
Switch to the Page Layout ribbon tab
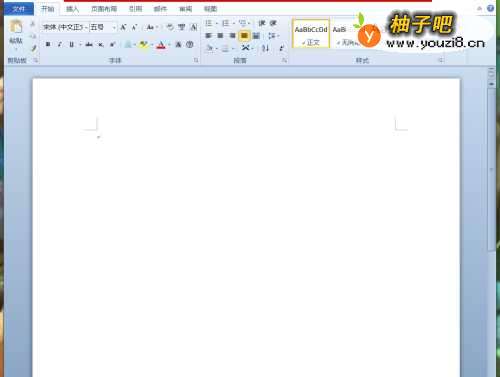point(104,9)
